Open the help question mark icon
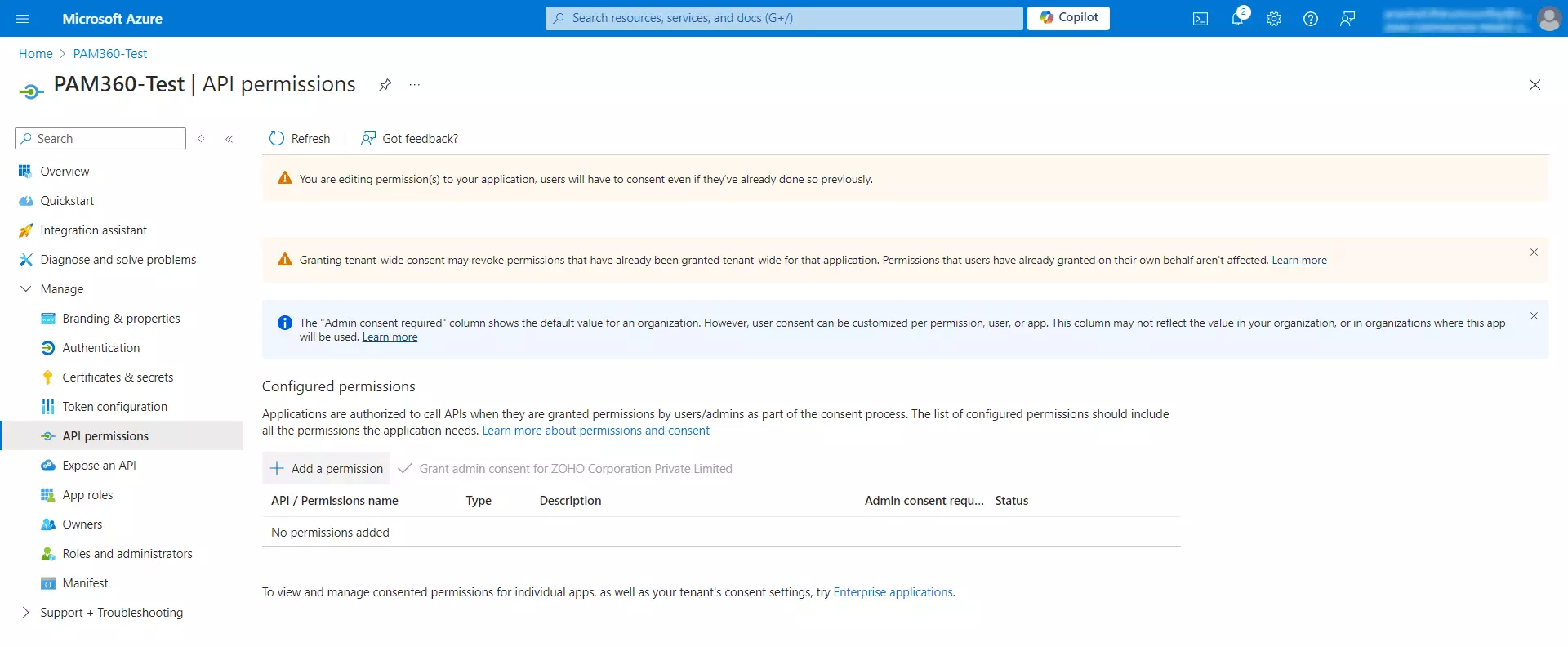The width and height of the screenshot is (1568, 647). click(1311, 19)
